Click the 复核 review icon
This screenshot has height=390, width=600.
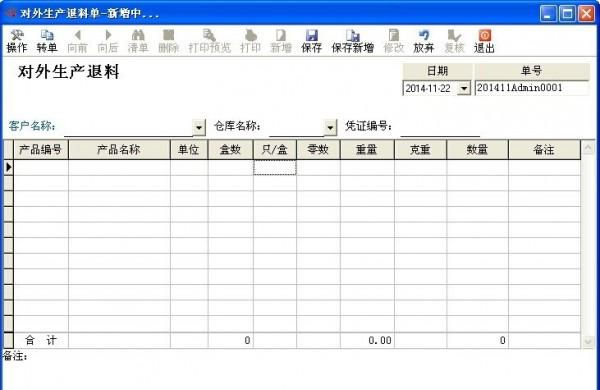[454, 41]
